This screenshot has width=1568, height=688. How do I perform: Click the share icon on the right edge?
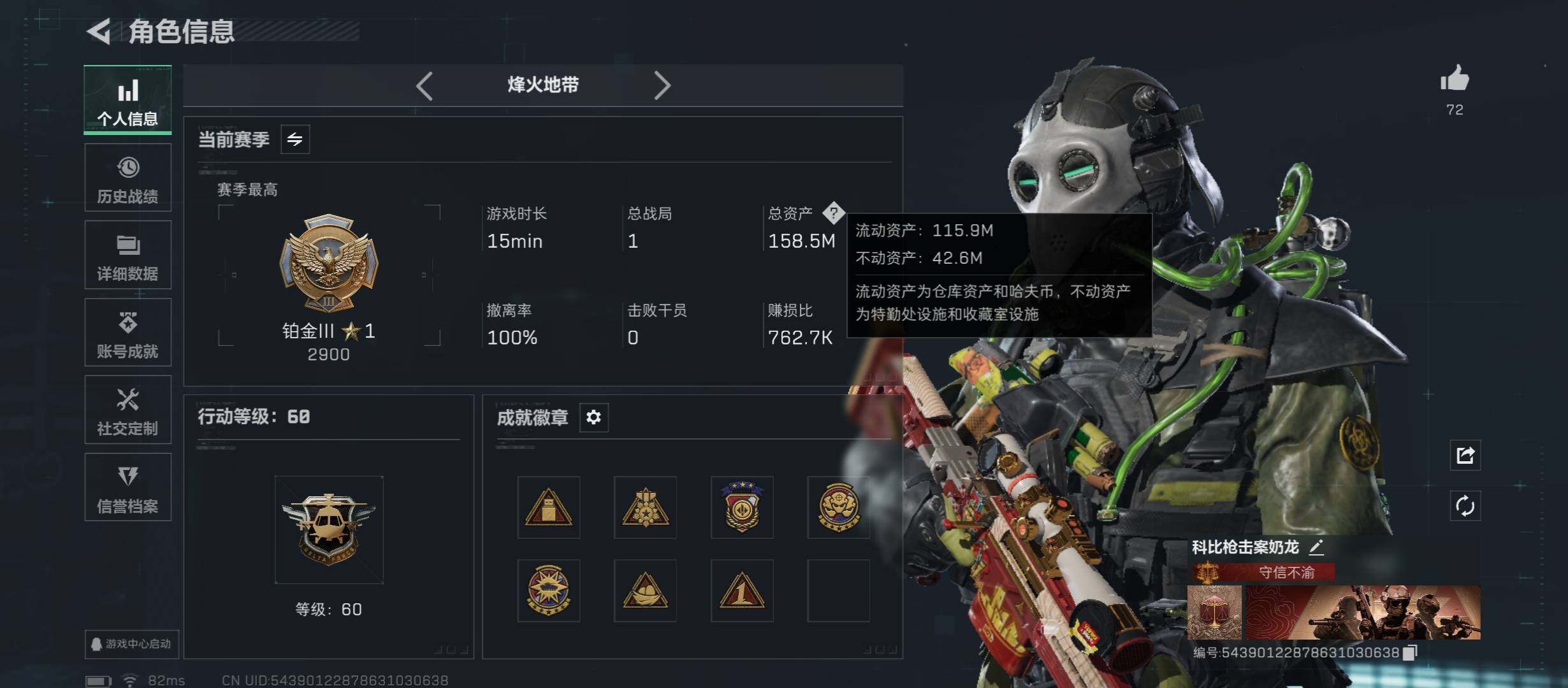[1465, 455]
